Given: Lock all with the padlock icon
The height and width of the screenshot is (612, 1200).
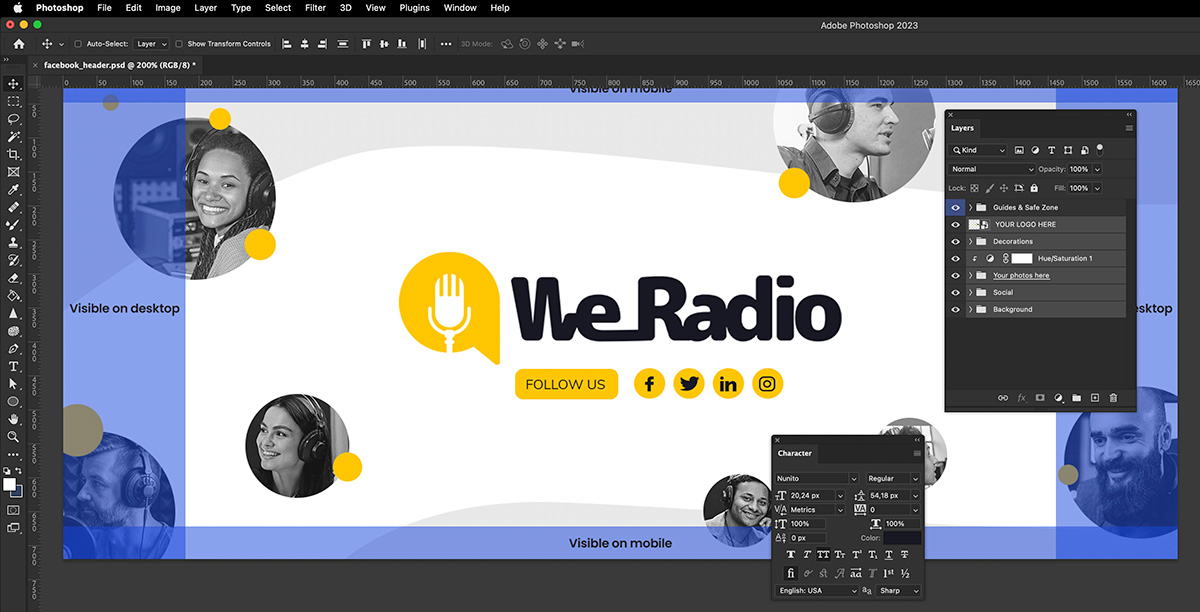Looking at the screenshot, I should click(x=1034, y=188).
